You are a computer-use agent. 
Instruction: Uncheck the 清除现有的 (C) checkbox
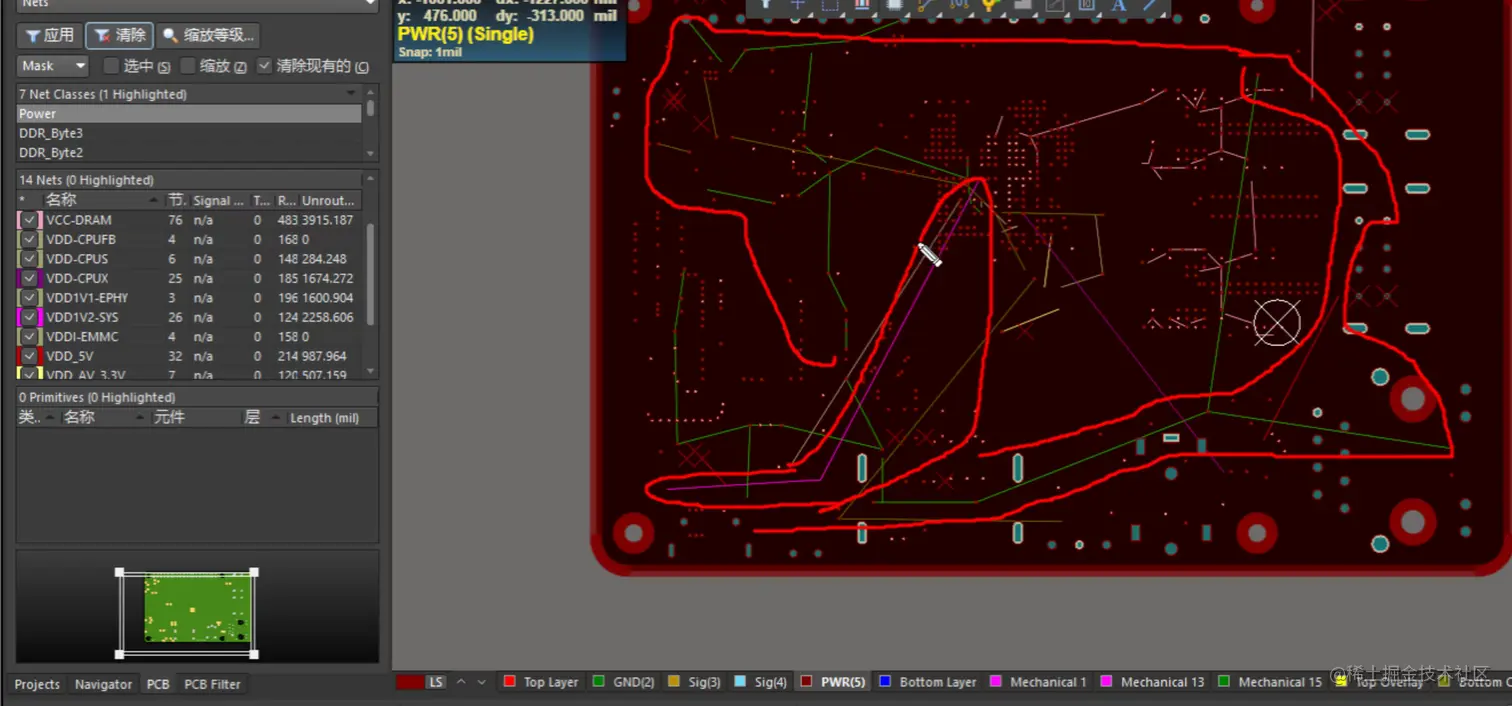click(x=264, y=66)
